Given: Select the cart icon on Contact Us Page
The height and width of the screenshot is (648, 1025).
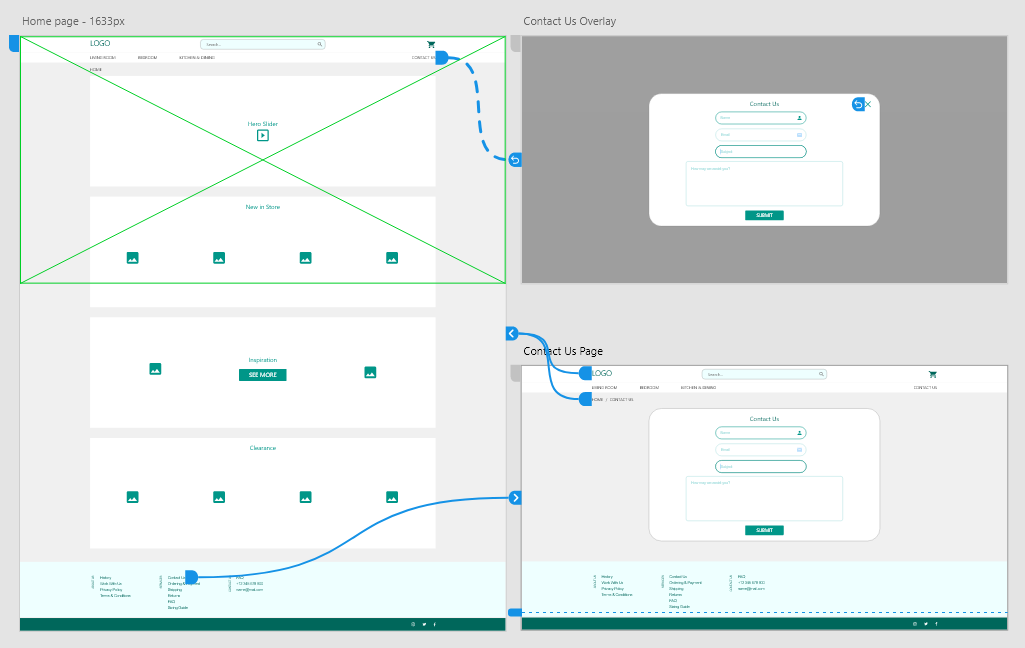Looking at the screenshot, I should pyautogui.click(x=933, y=375).
